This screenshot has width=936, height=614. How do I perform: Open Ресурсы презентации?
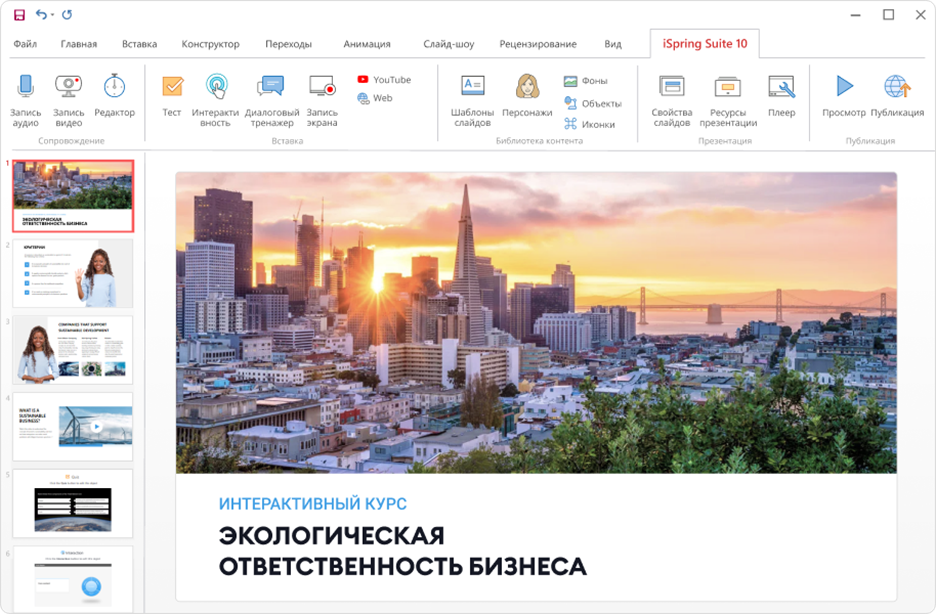click(728, 100)
